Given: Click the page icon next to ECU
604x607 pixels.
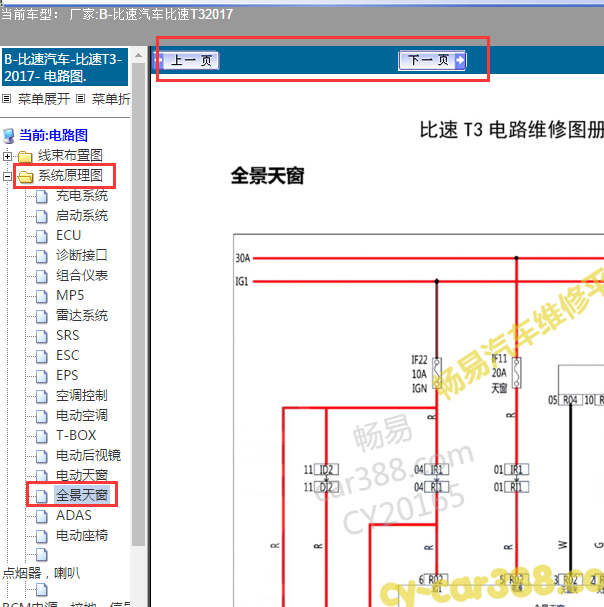Looking at the screenshot, I should pyautogui.click(x=42, y=236).
